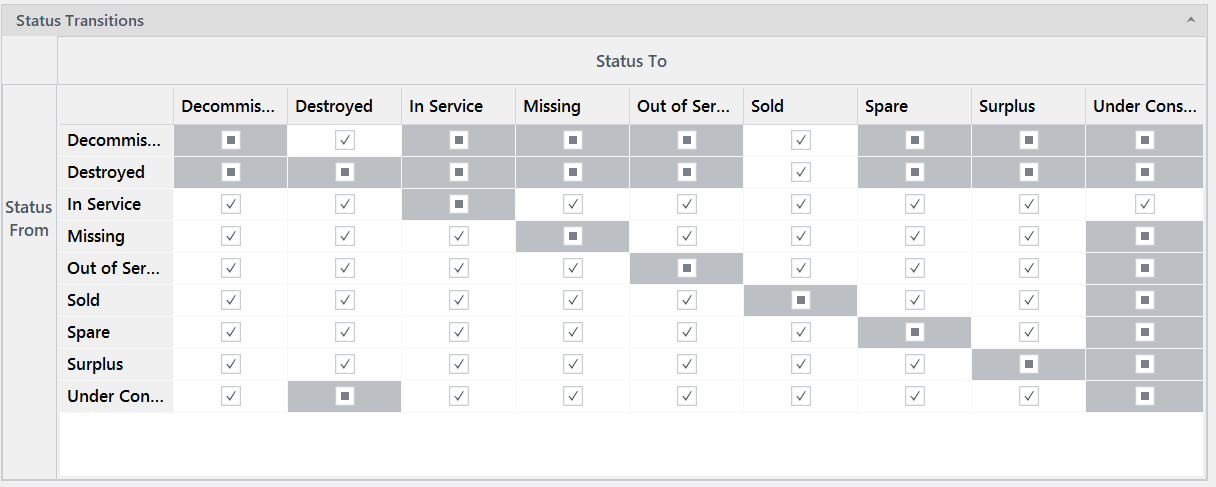
Task: Toggle Under Construction to Destroyed checkbox
Action: pos(345,396)
